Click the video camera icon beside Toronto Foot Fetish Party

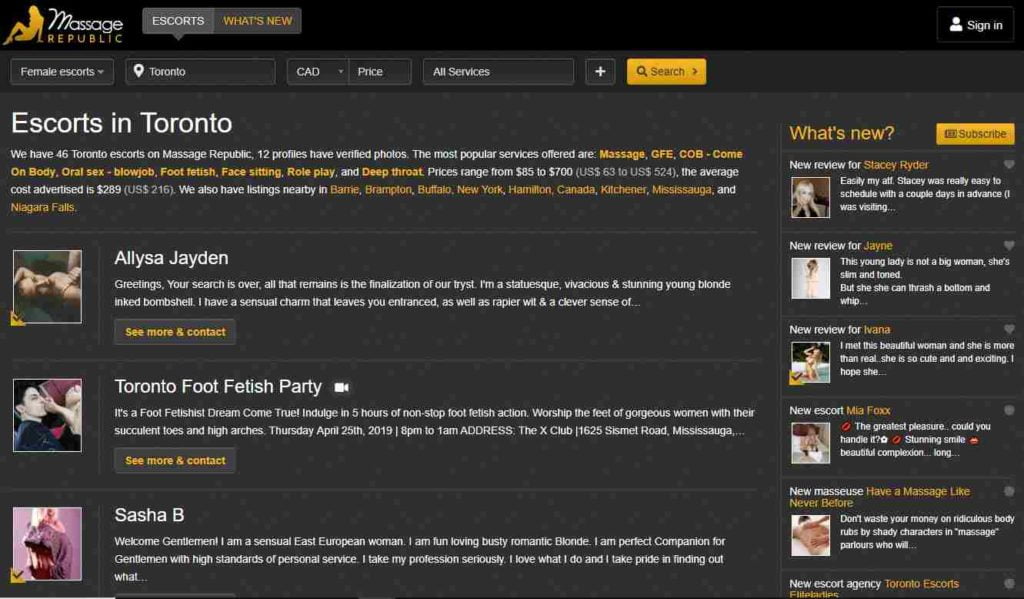[342, 387]
